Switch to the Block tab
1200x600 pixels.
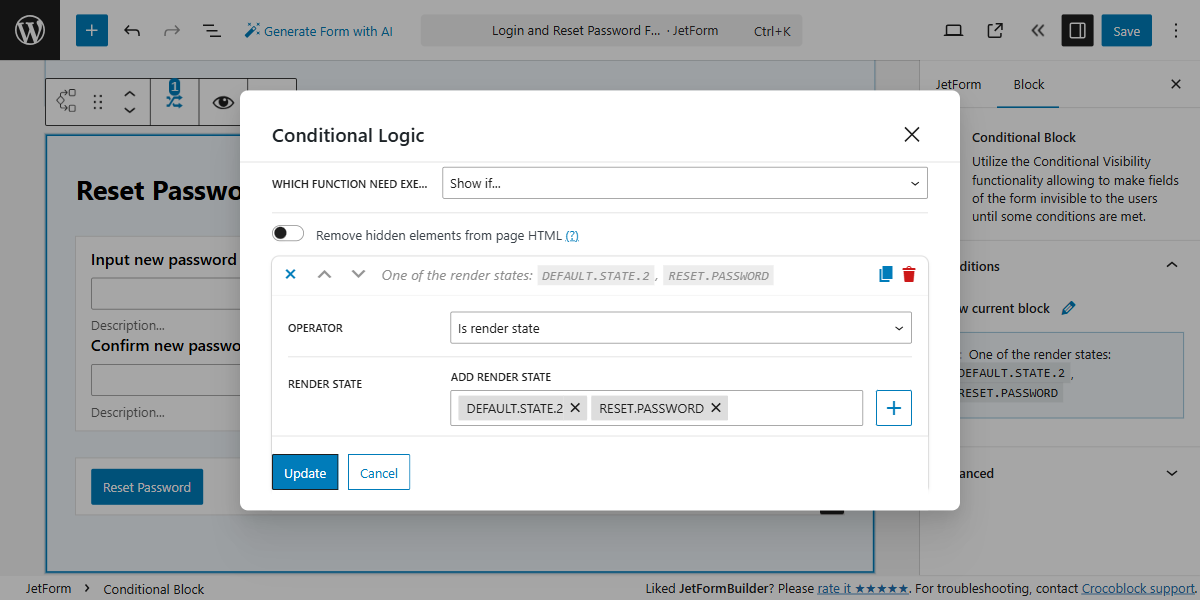tap(1027, 84)
